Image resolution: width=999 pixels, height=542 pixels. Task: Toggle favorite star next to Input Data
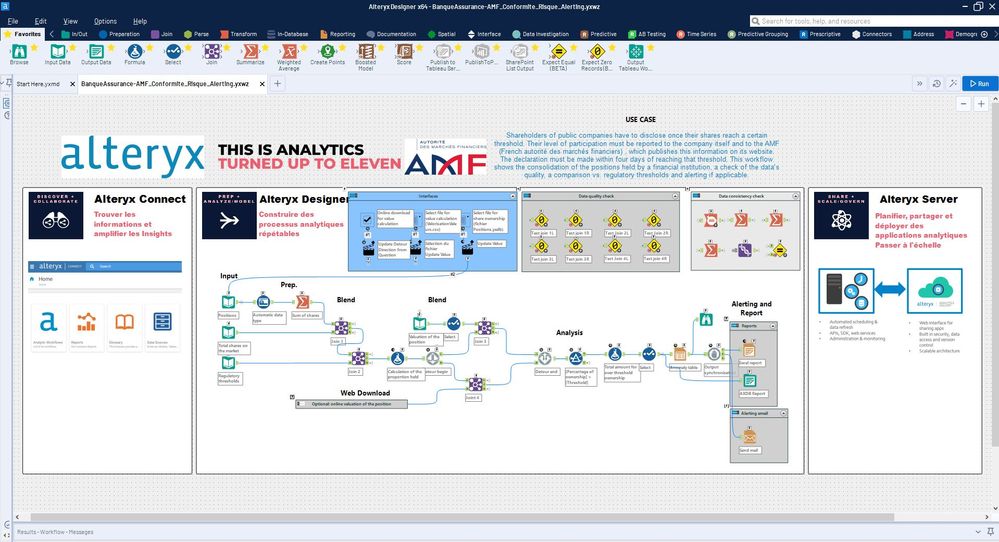(73, 48)
